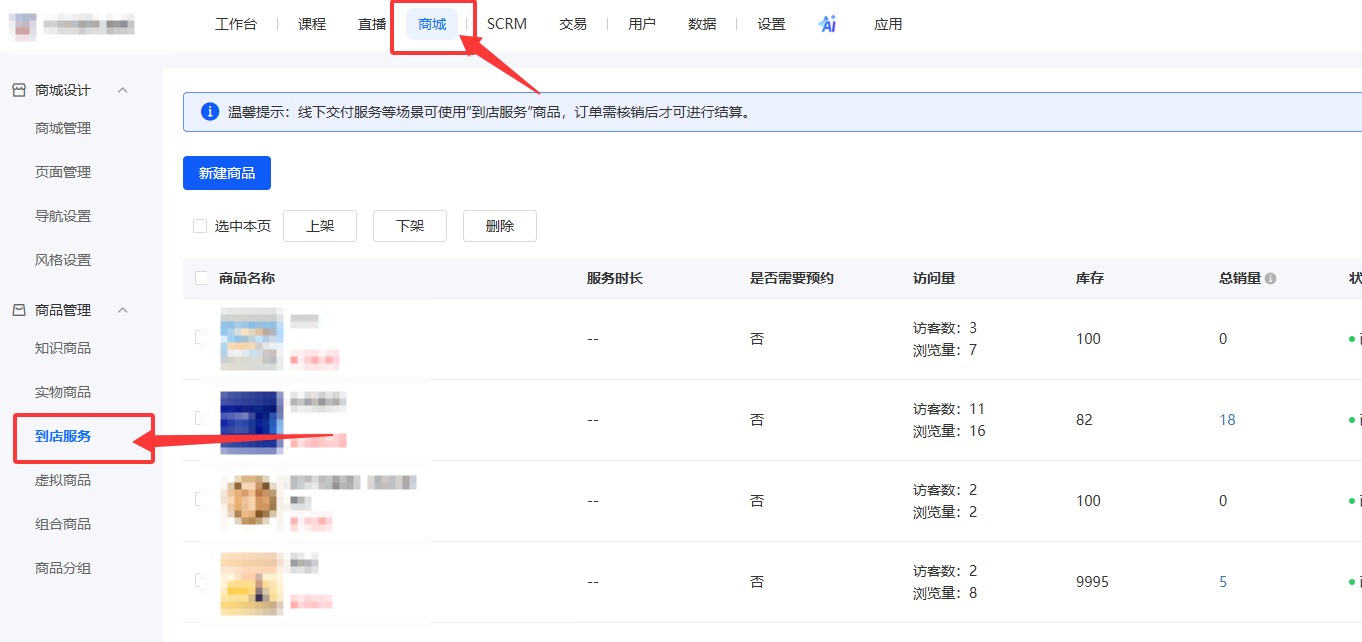Select 到店服务 in the sidebar

pyautogui.click(x=63, y=436)
